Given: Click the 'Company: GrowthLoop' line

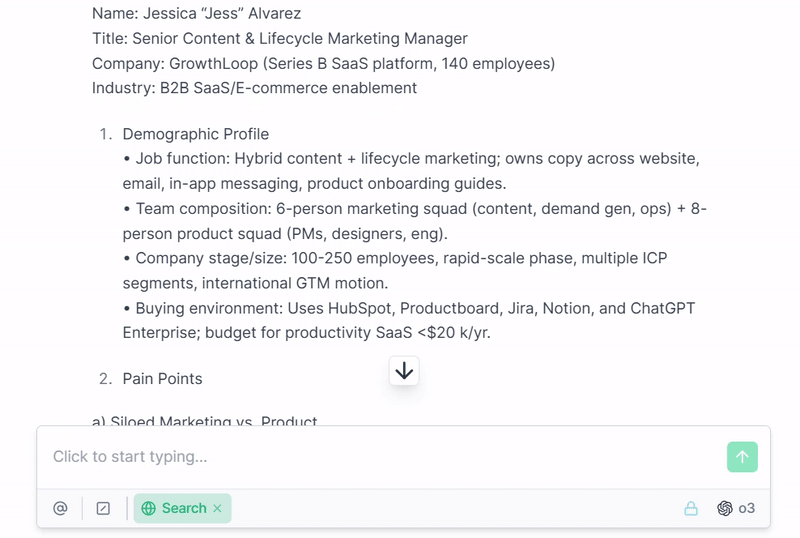Looking at the screenshot, I should coord(323,63).
